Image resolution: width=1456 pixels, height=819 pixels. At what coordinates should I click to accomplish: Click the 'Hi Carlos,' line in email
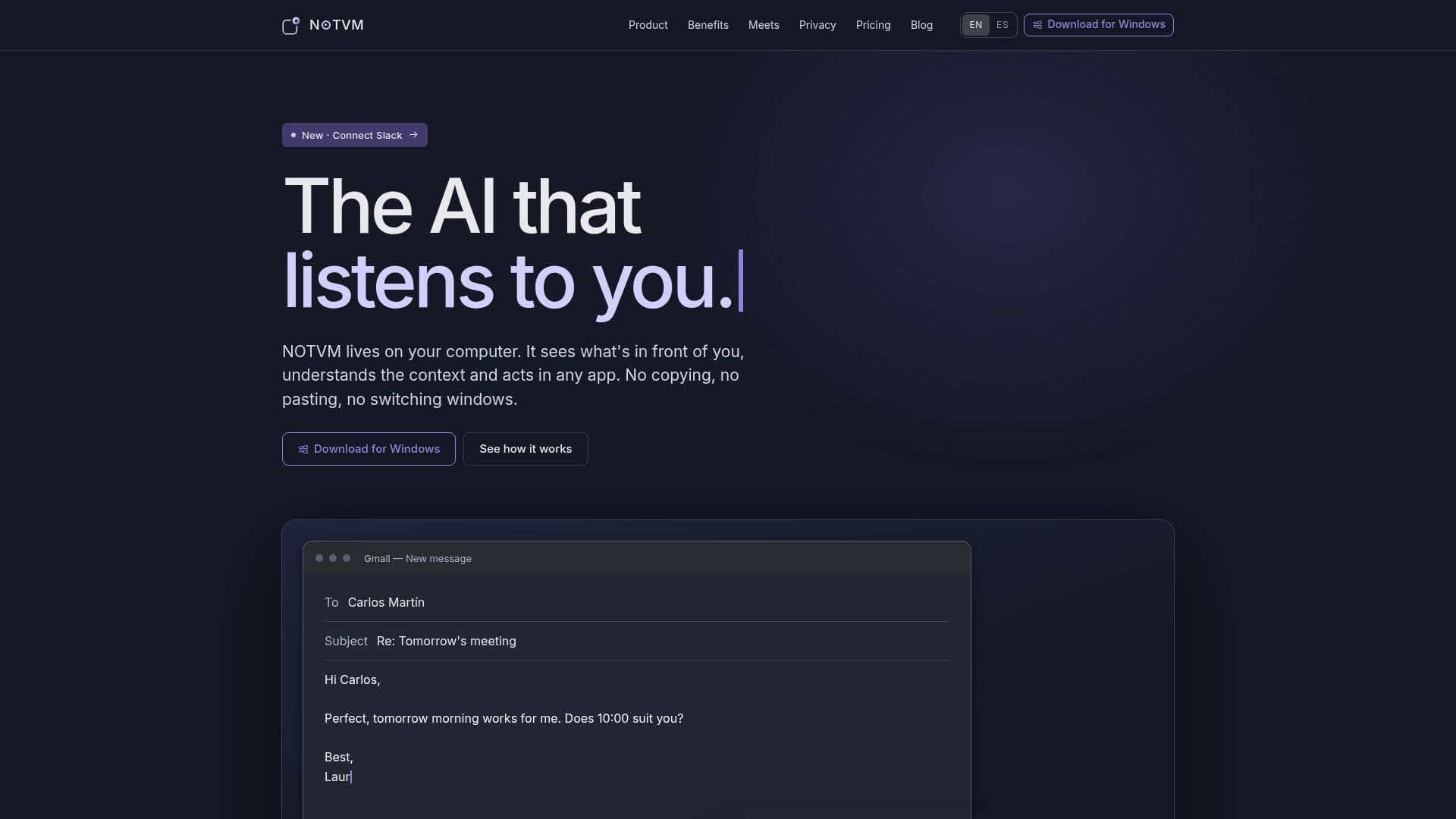pyautogui.click(x=353, y=679)
